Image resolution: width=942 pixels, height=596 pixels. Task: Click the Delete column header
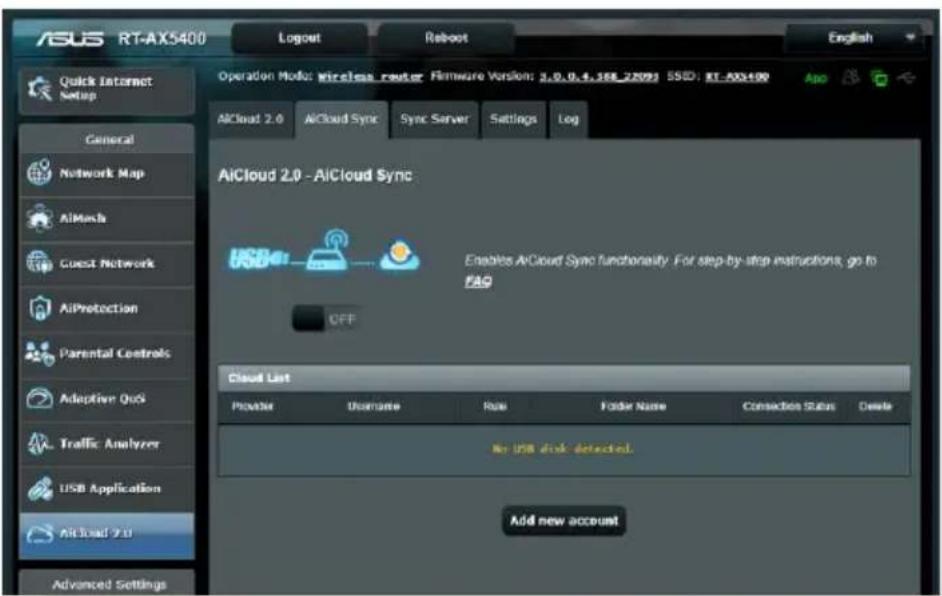pos(875,407)
